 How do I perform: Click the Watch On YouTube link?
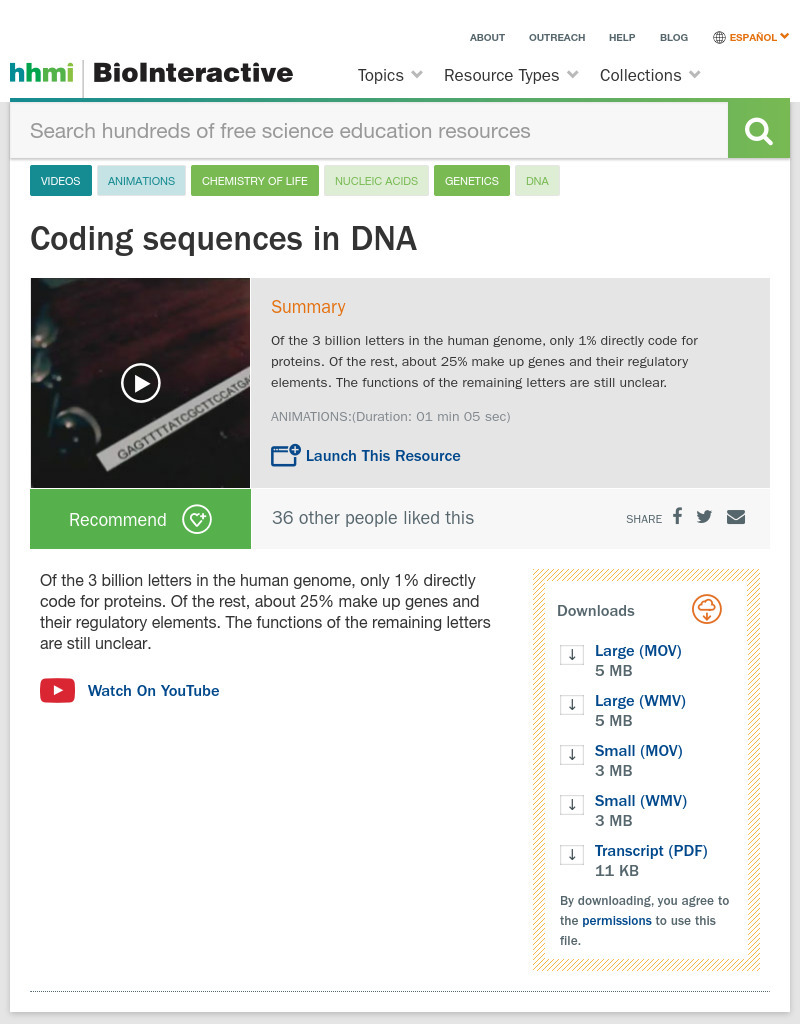pos(153,690)
